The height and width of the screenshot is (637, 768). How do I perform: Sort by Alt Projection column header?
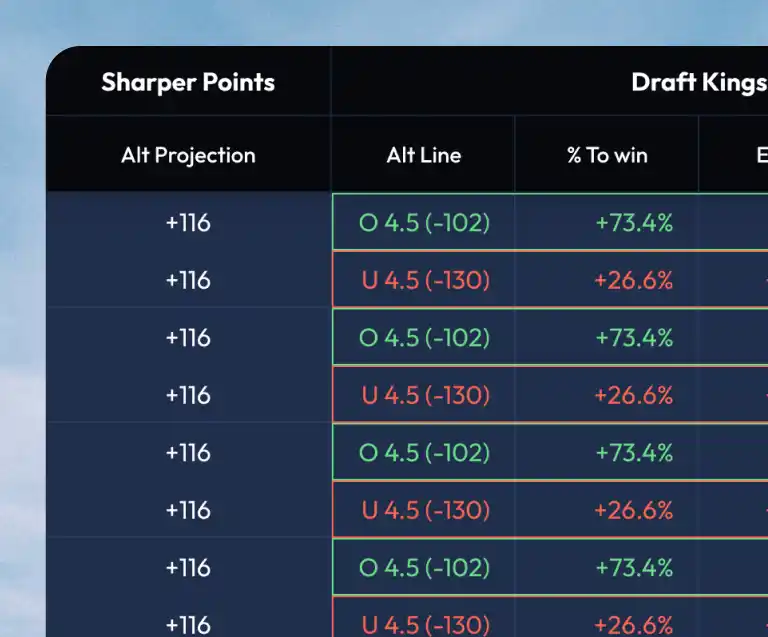point(188,155)
